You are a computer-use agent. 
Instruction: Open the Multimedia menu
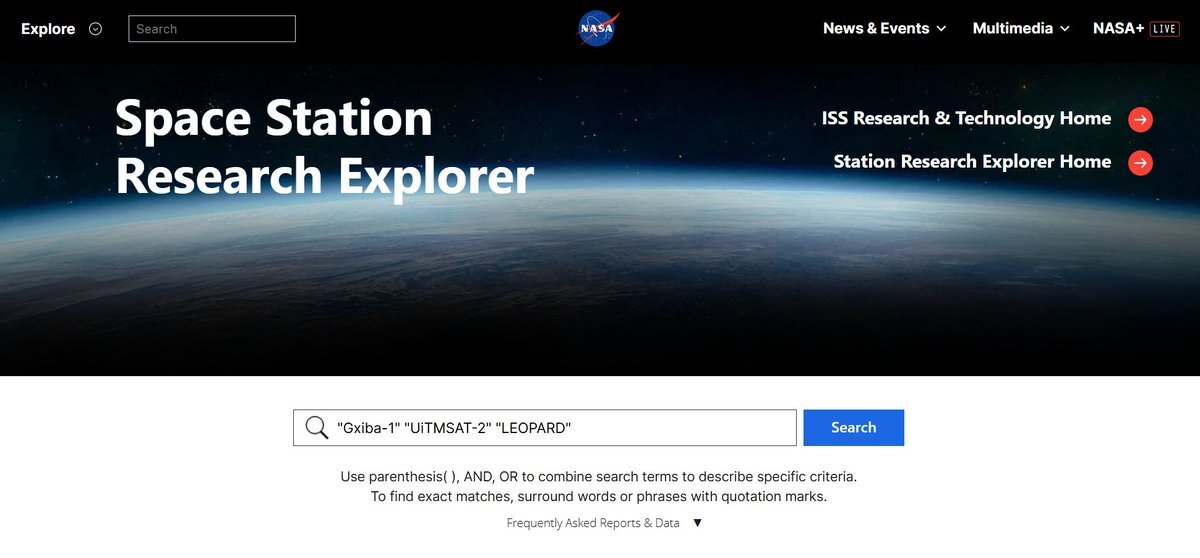pos(1013,28)
